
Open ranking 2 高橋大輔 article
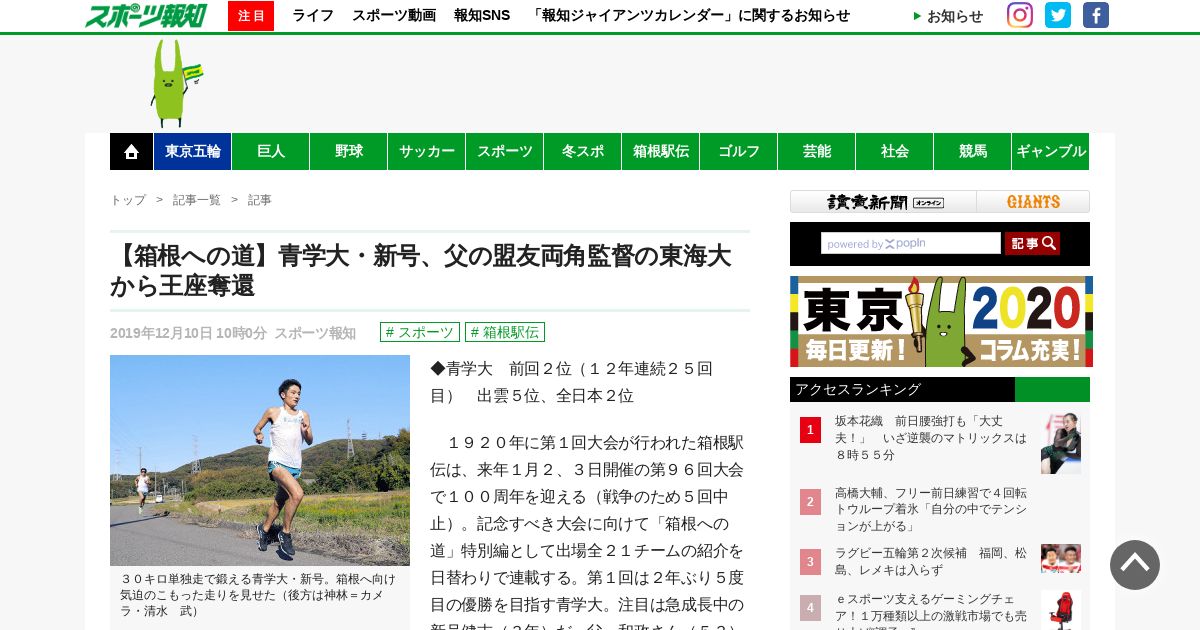[x=932, y=509]
